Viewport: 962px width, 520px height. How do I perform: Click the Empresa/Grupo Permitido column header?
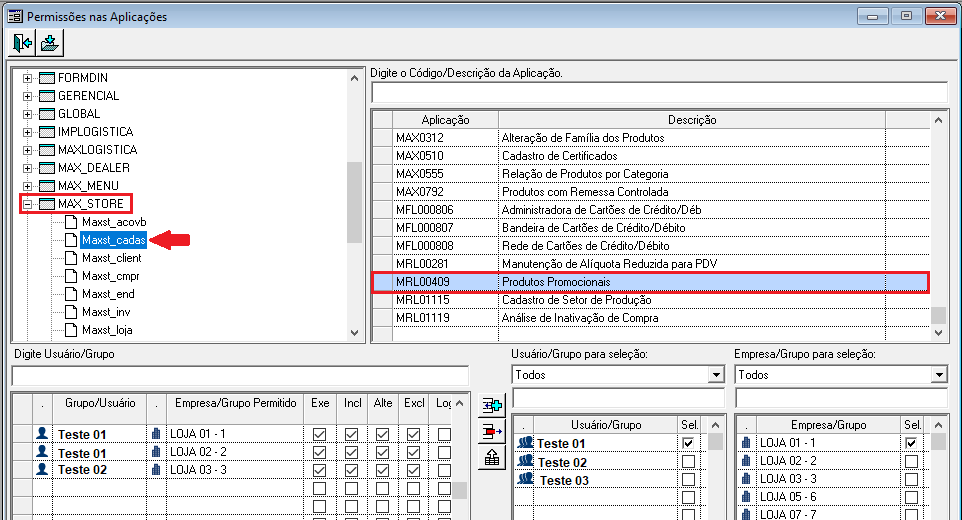[x=236, y=403]
